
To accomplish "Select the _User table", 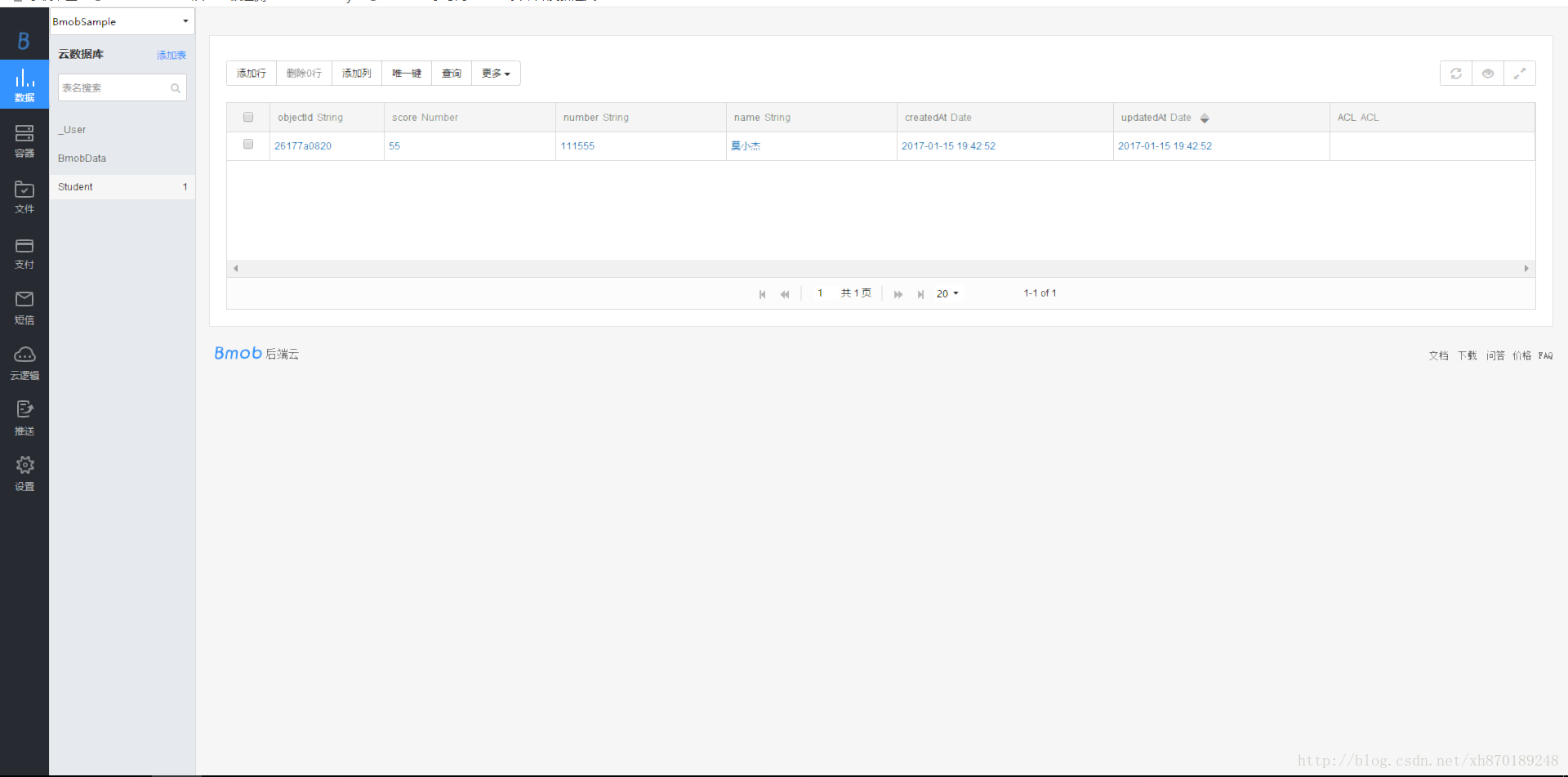I will (122, 130).
